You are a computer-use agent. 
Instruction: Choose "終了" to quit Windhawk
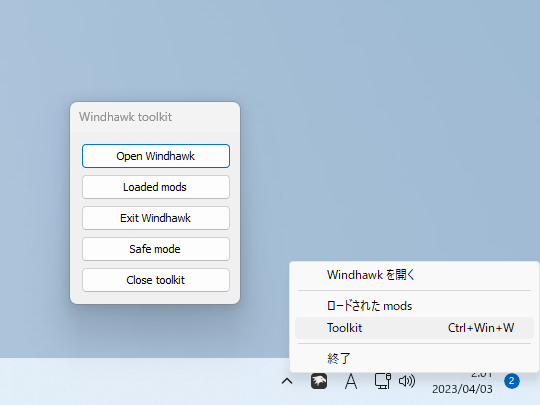tap(414, 359)
